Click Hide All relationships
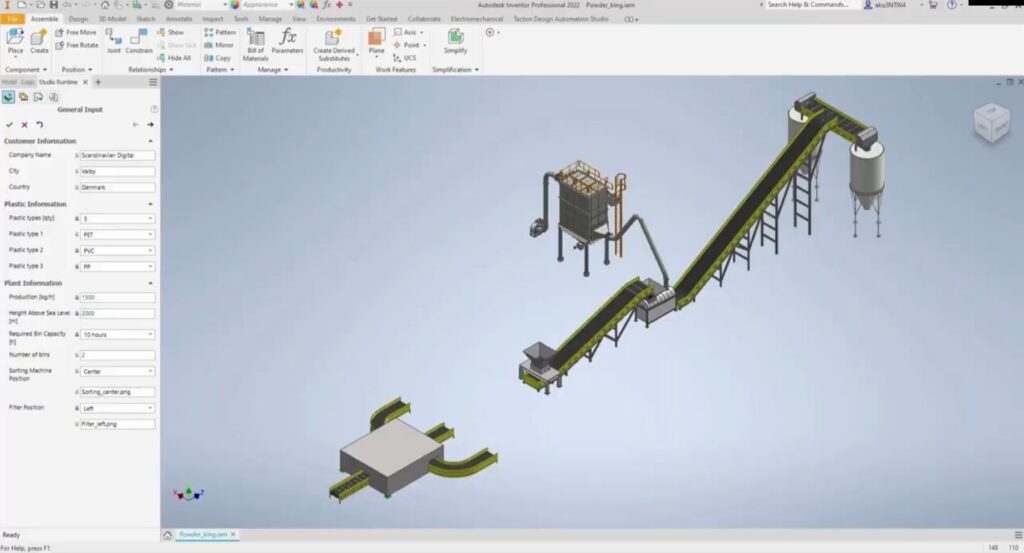 pos(174,58)
